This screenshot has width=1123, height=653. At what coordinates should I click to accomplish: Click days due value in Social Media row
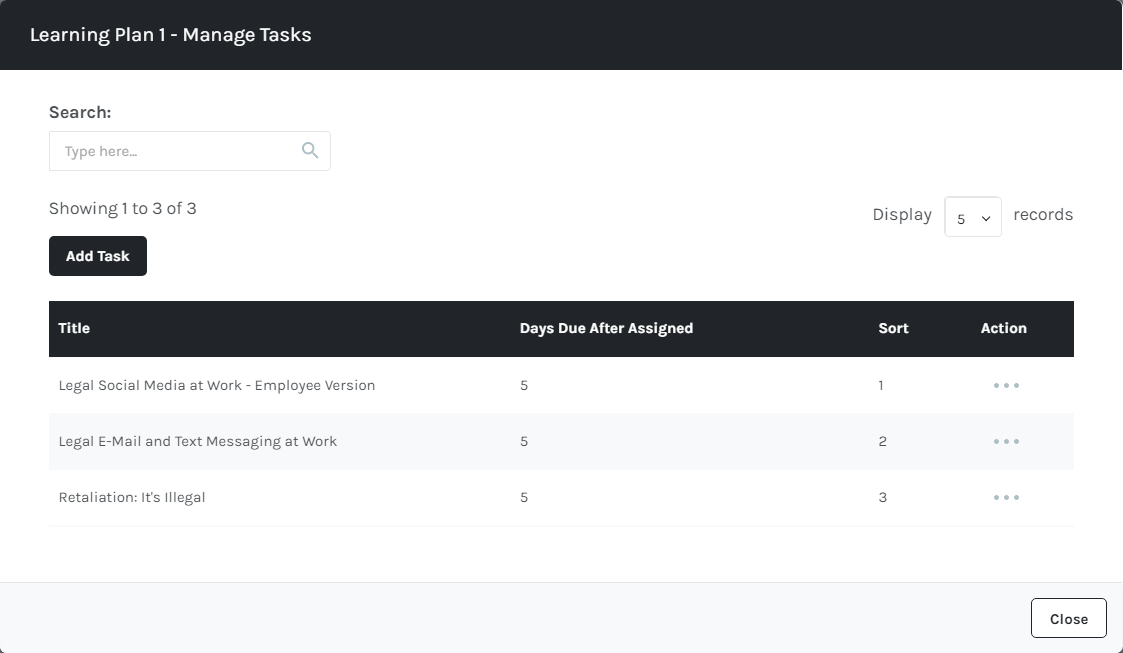click(524, 385)
